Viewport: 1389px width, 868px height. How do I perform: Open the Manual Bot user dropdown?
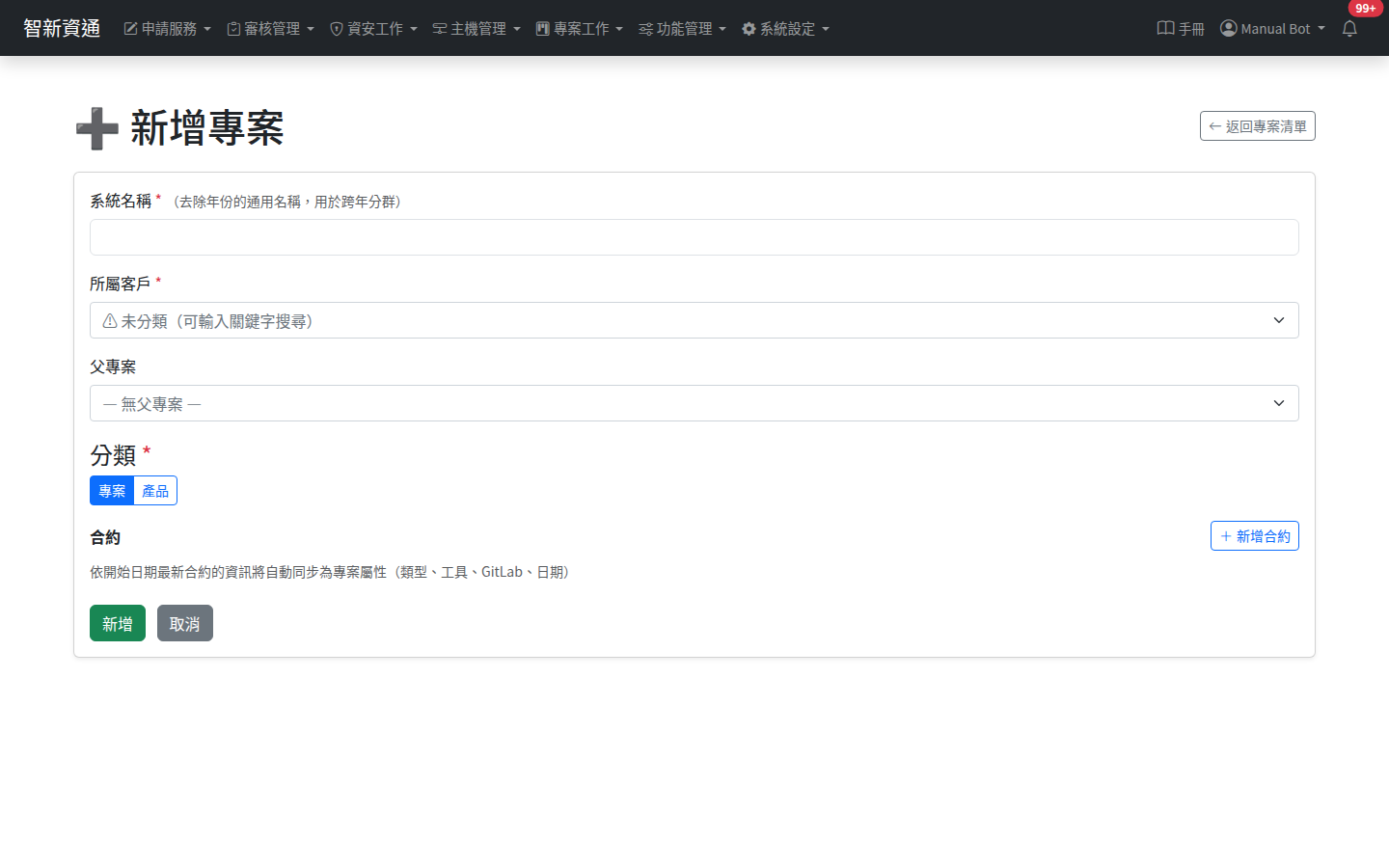[1273, 29]
